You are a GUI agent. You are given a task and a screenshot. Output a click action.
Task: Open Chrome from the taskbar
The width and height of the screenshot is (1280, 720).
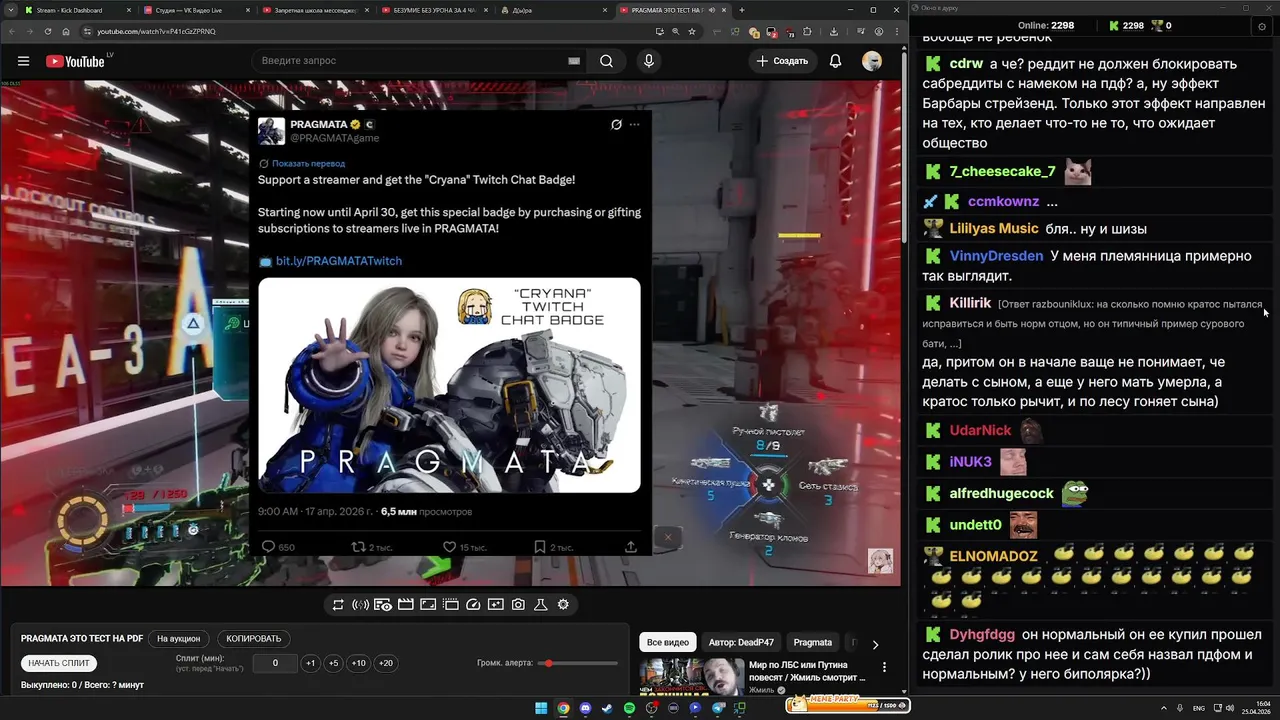(x=563, y=708)
